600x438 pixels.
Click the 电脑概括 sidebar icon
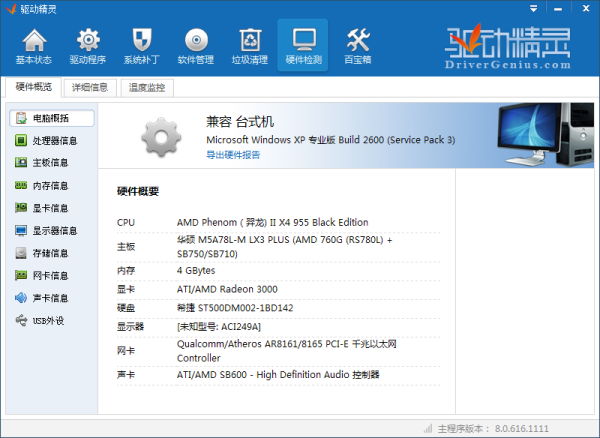point(21,118)
